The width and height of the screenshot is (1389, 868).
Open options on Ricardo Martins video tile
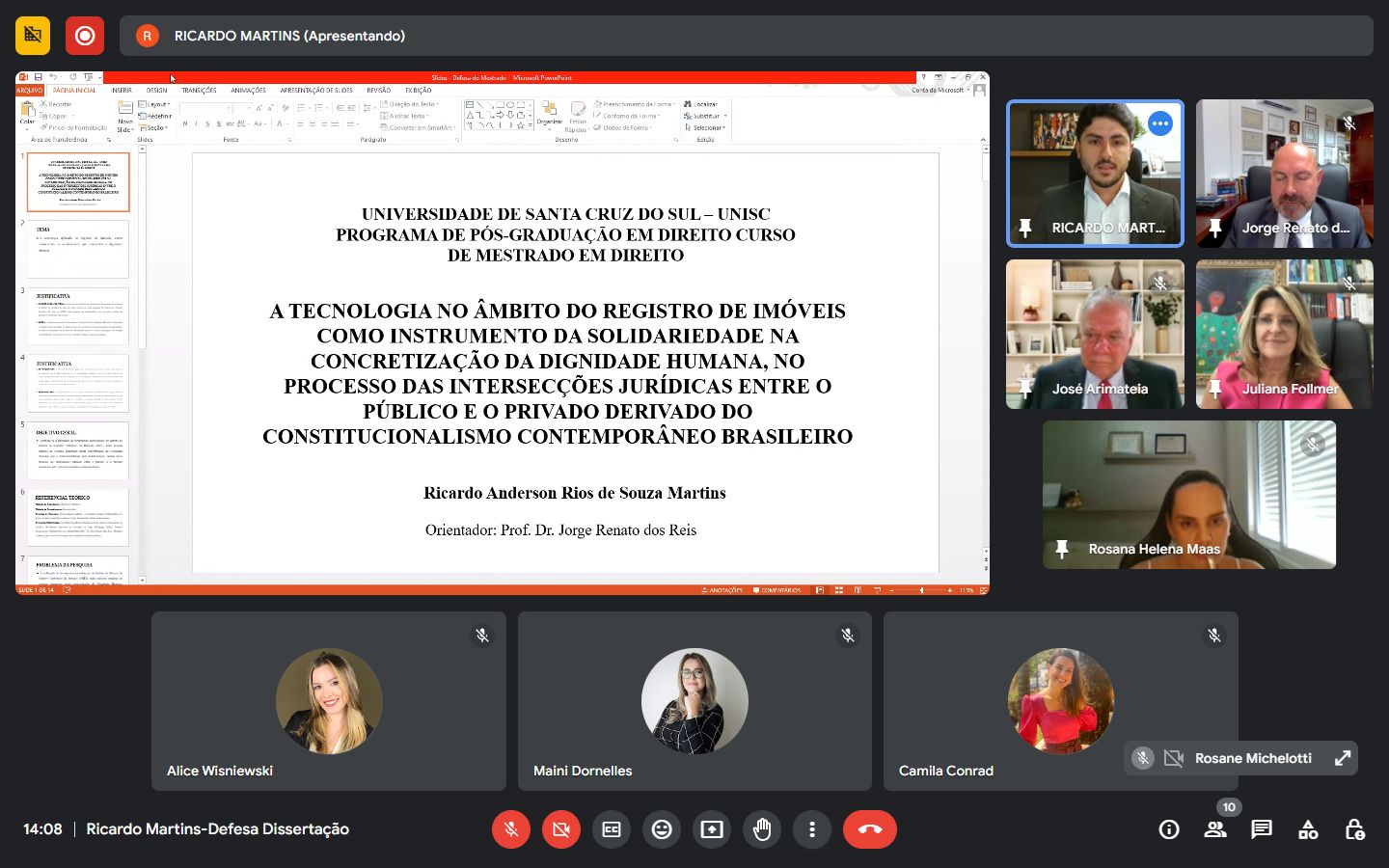[x=1159, y=123]
